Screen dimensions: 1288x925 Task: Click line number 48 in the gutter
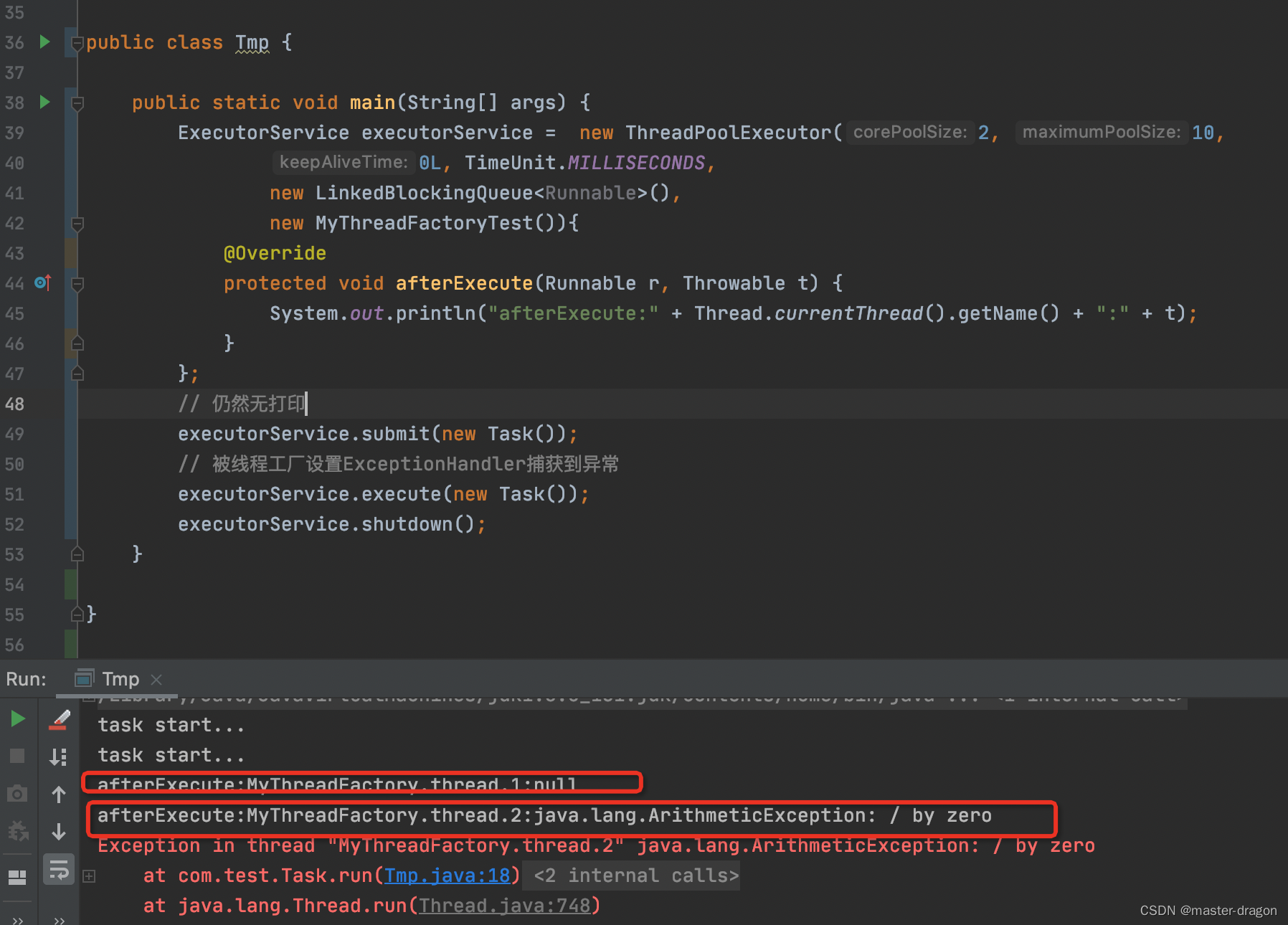(14, 404)
